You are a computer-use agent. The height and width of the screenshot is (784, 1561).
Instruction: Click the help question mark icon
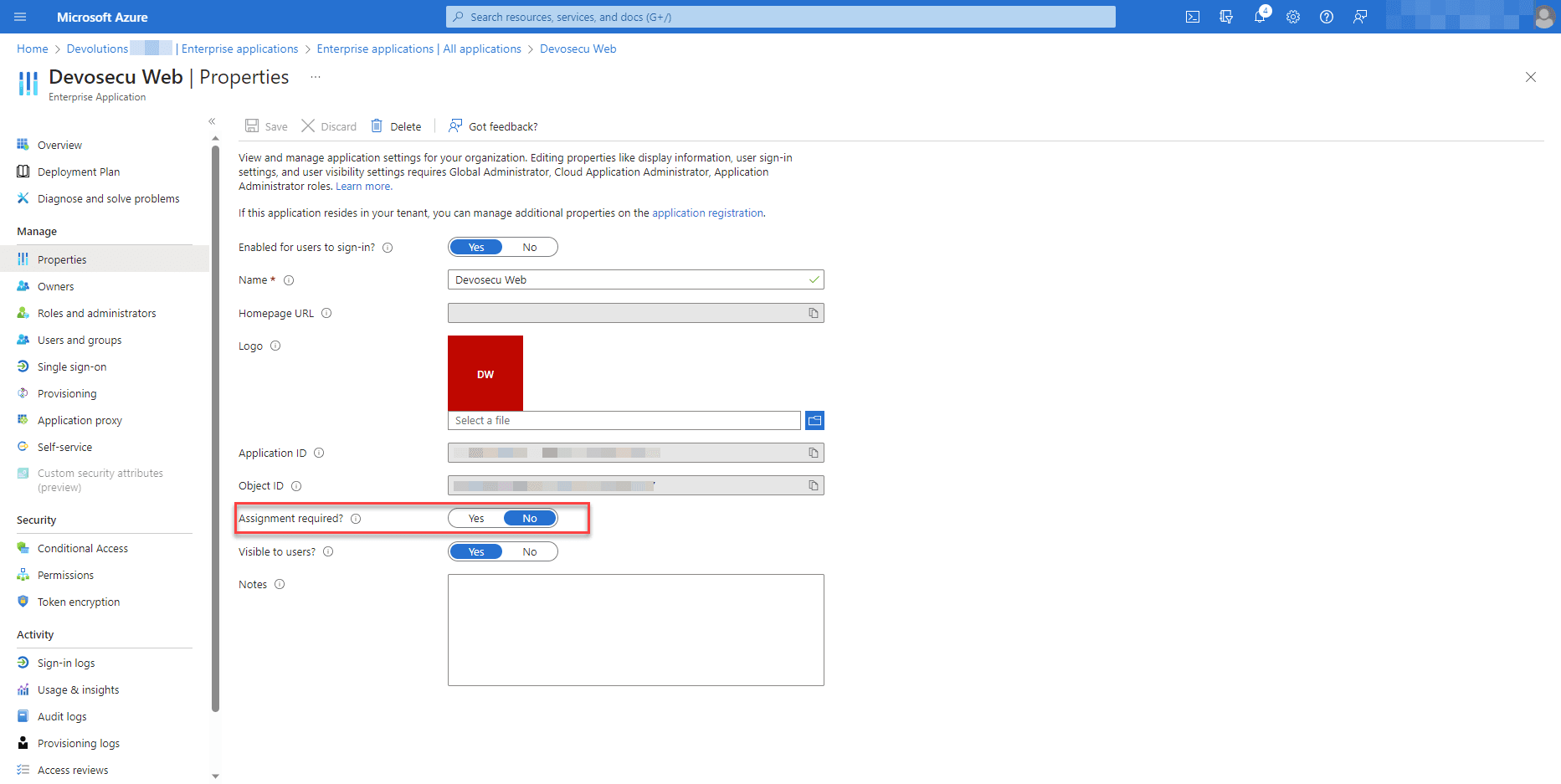click(x=1327, y=17)
